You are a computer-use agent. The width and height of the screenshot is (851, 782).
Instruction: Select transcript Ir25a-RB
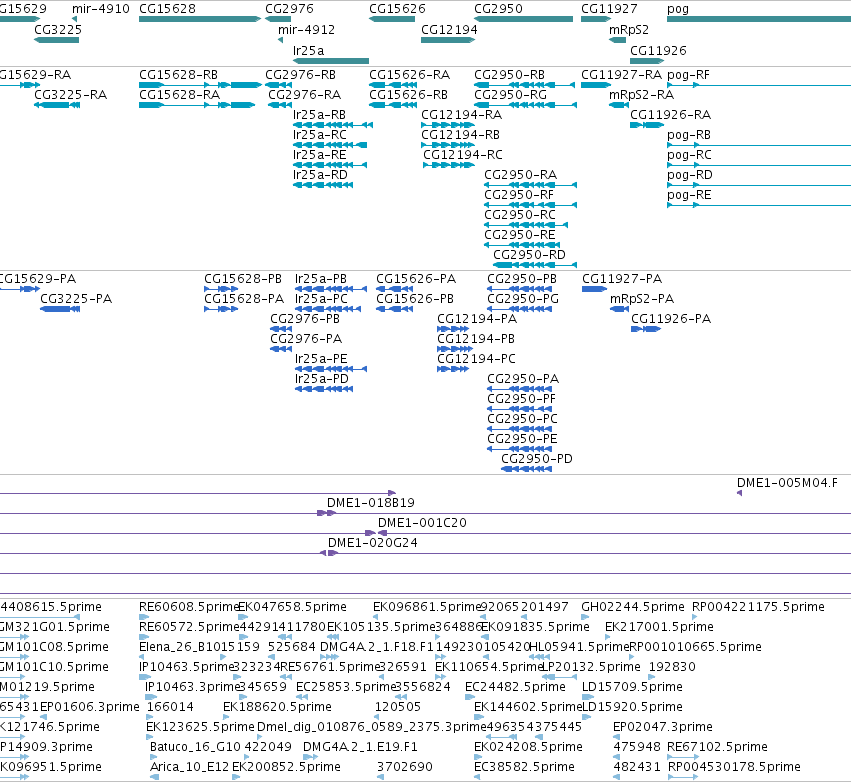pyautogui.click(x=319, y=115)
